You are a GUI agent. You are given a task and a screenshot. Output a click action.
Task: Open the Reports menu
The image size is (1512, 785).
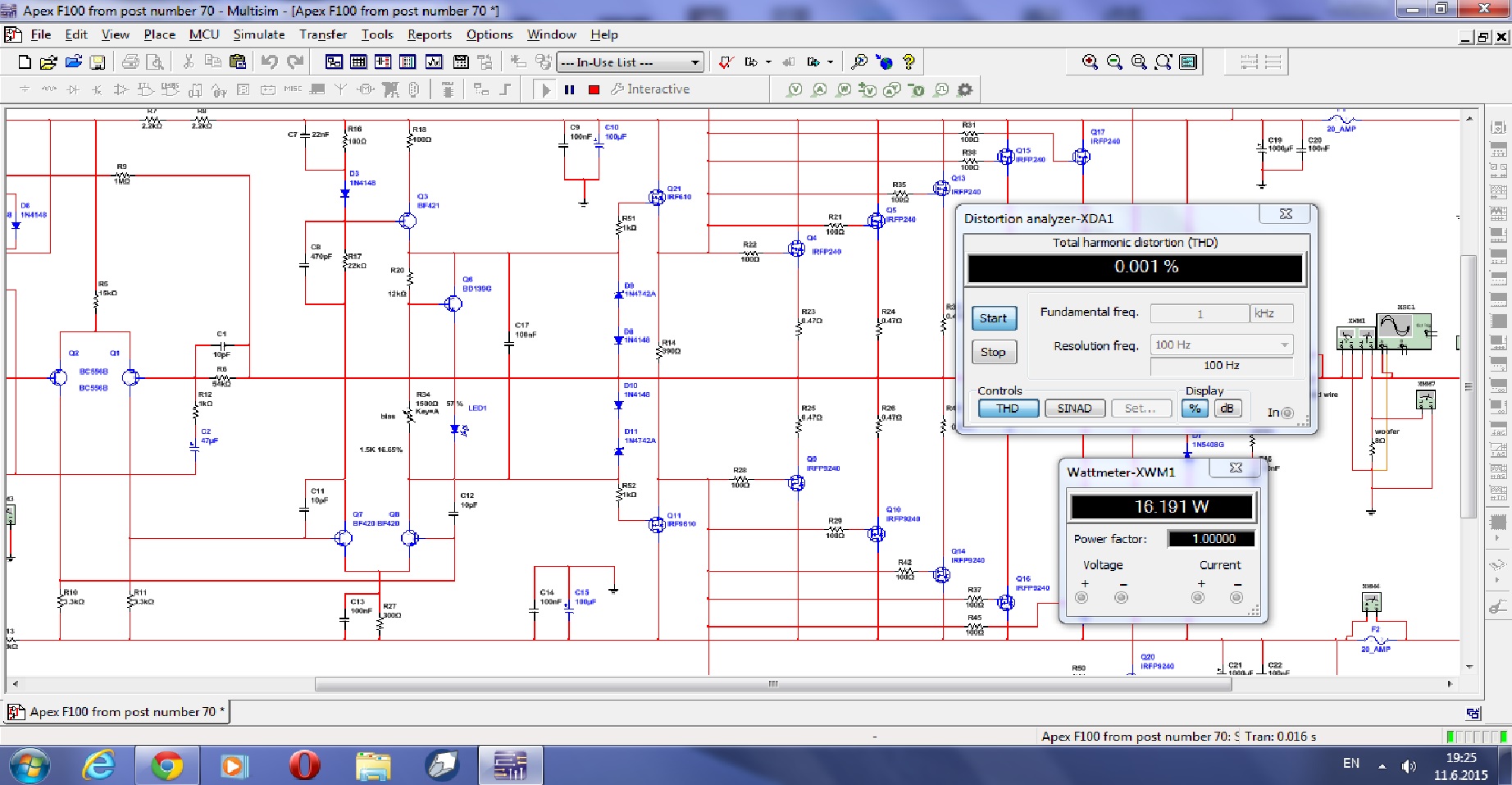tap(430, 34)
